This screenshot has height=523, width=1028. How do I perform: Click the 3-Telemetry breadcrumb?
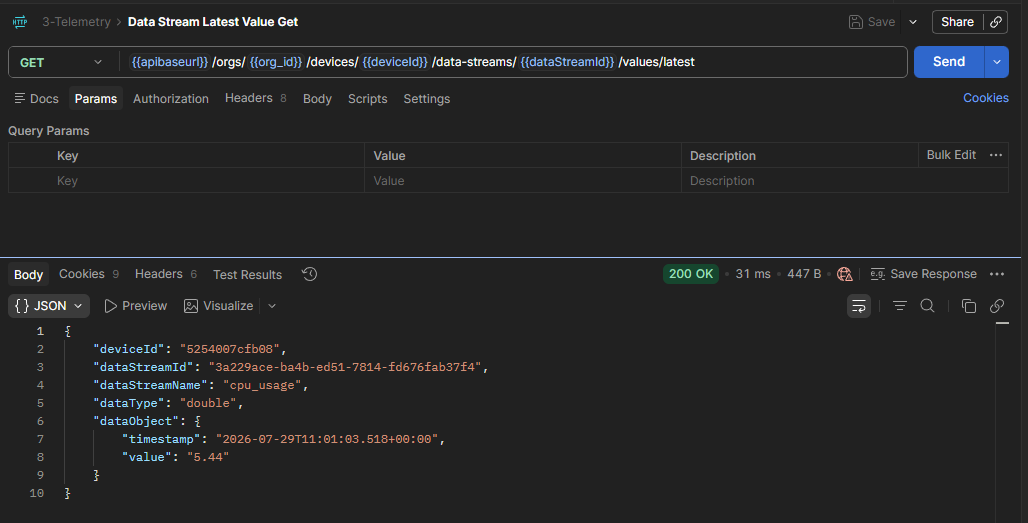pyautogui.click(x=76, y=22)
